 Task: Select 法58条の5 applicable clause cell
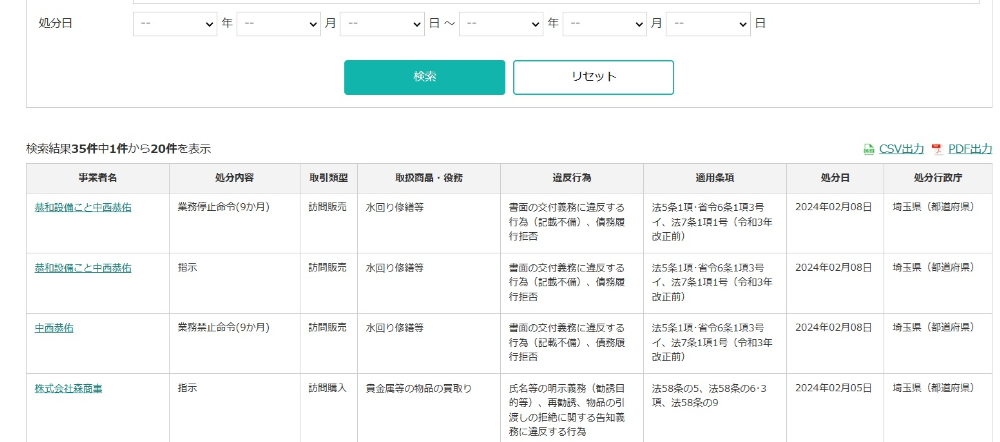coord(714,408)
